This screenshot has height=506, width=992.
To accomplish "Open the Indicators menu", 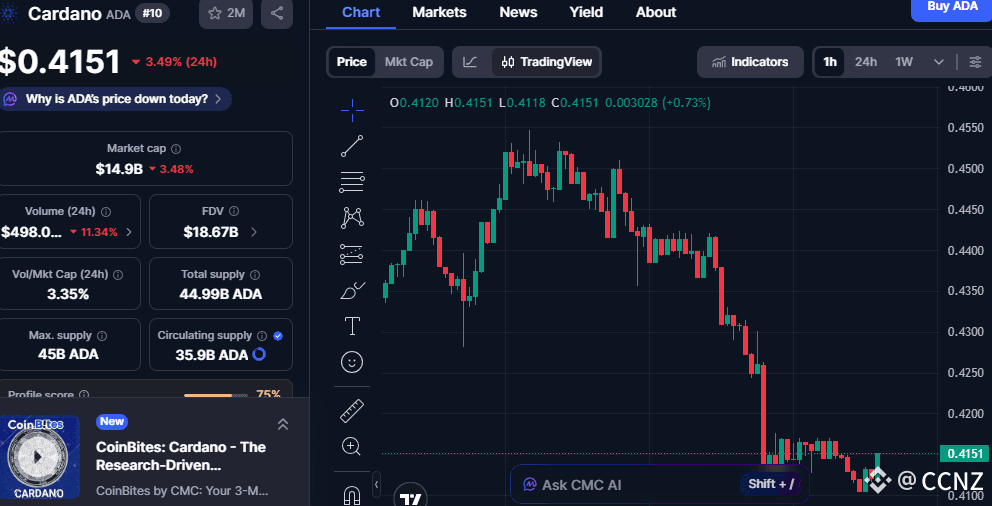I will pos(750,62).
